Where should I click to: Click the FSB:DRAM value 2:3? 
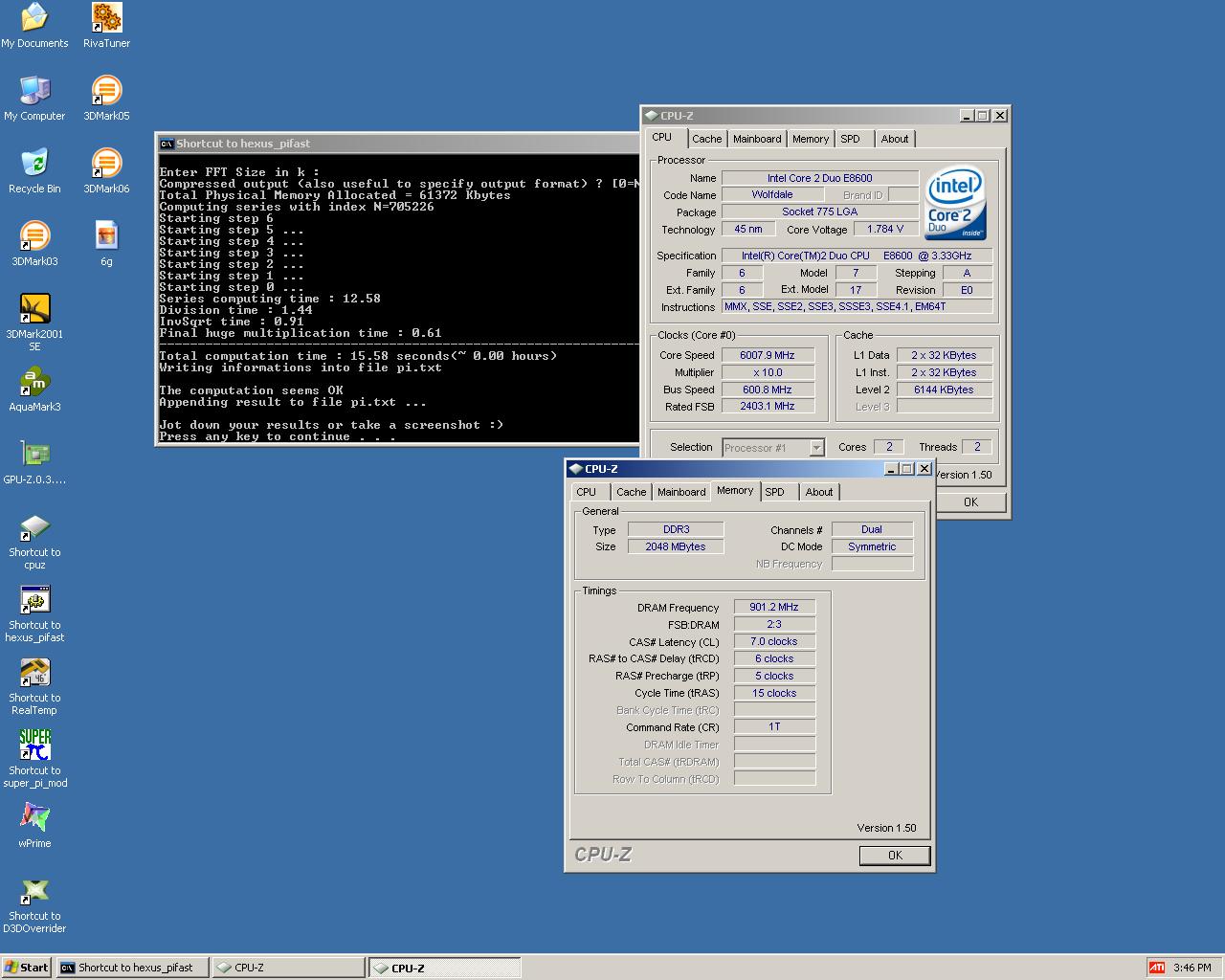[x=774, y=624]
